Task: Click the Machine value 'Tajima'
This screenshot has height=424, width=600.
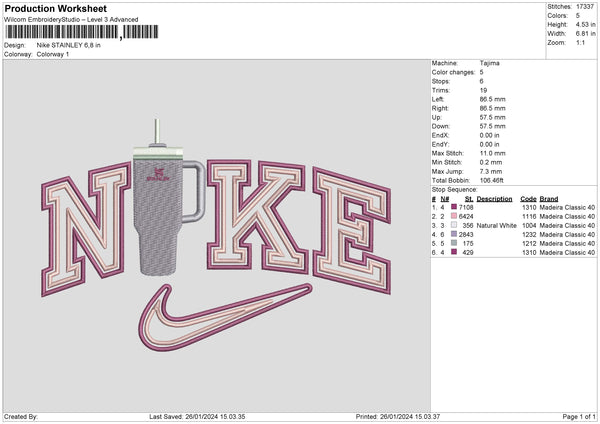Action: tap(489, 63)
